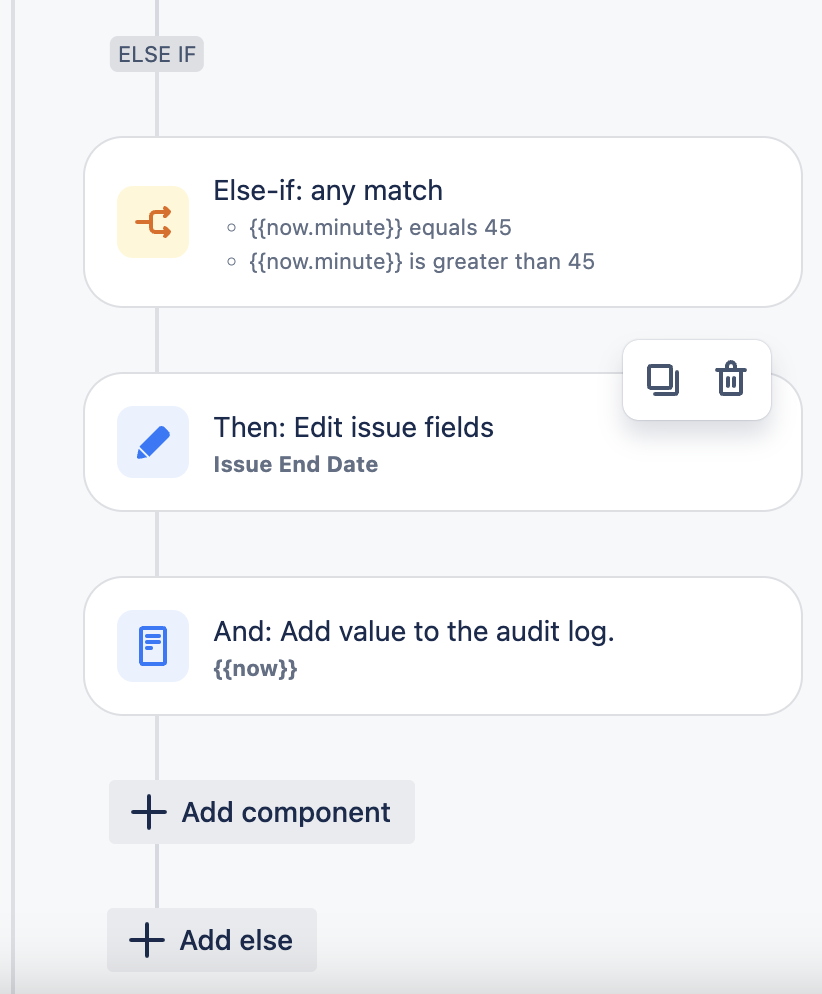Image resolution: width=822 pixels, height=994 pixels.
Task: Duplicate the Edit issue fields action
Action: 663,379
